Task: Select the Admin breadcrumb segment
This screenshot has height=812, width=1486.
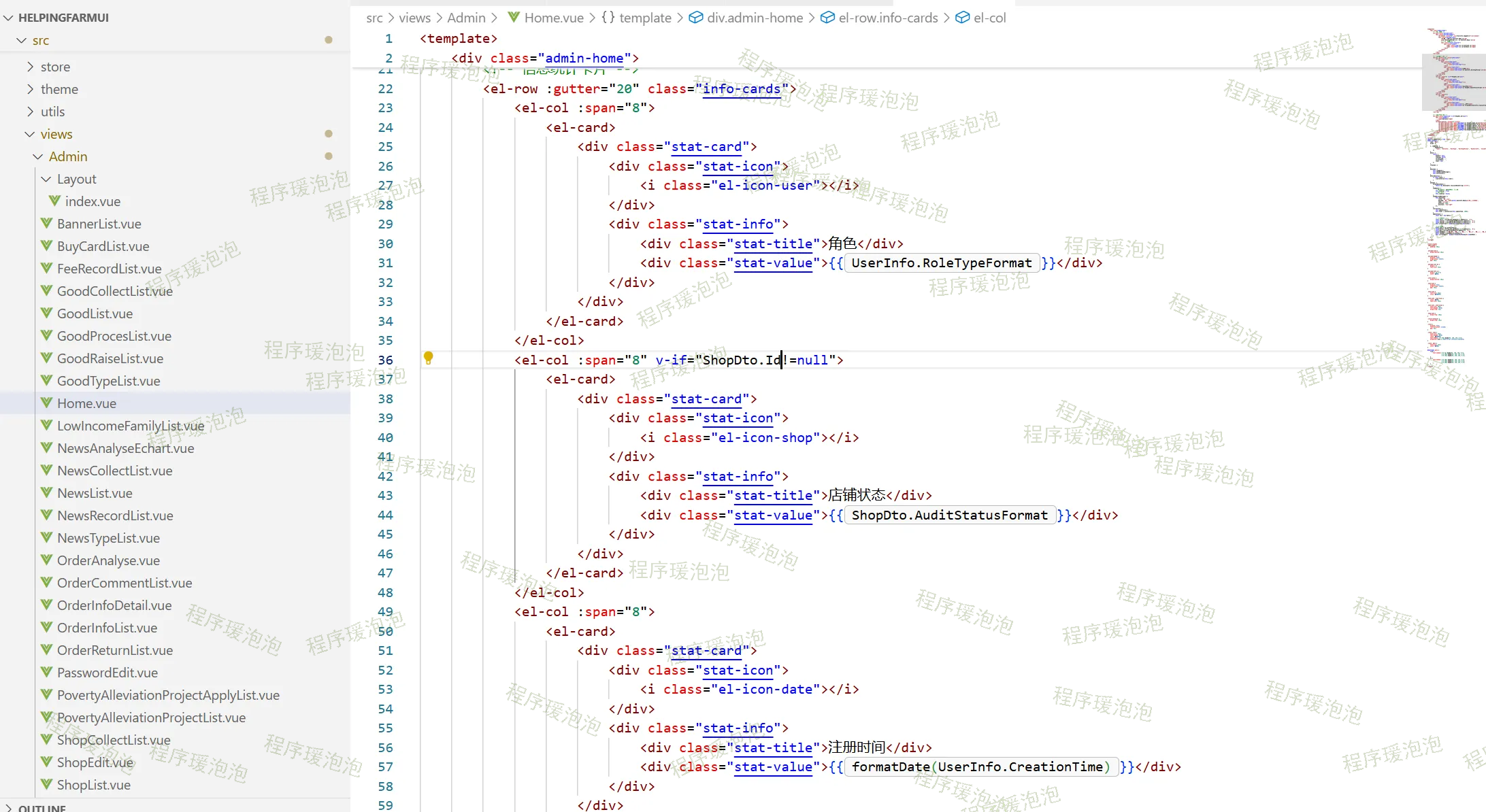Action: coord(466,18)
